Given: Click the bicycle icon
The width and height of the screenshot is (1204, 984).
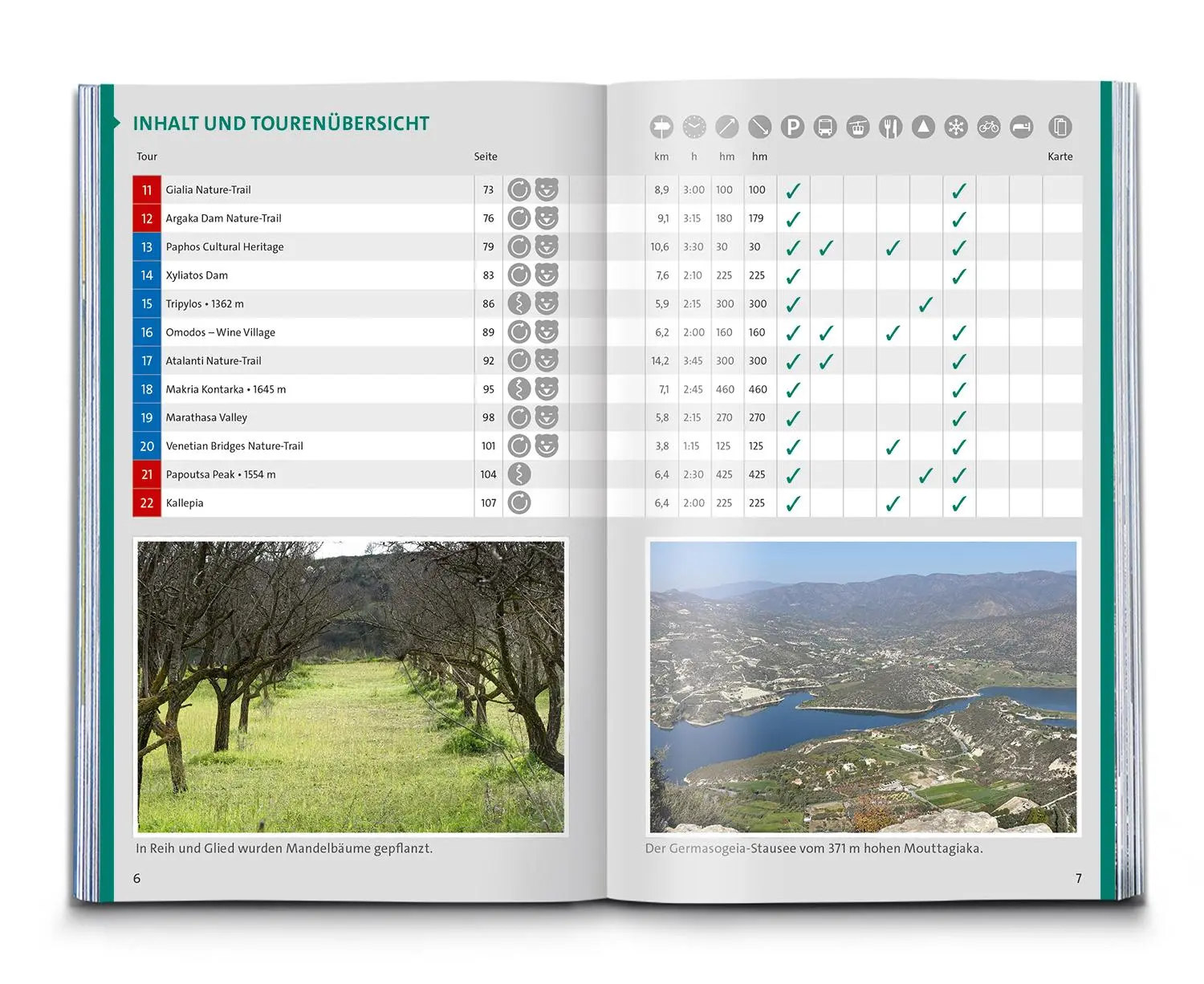Looking at the screenshot, I should (x=989, y=127).
